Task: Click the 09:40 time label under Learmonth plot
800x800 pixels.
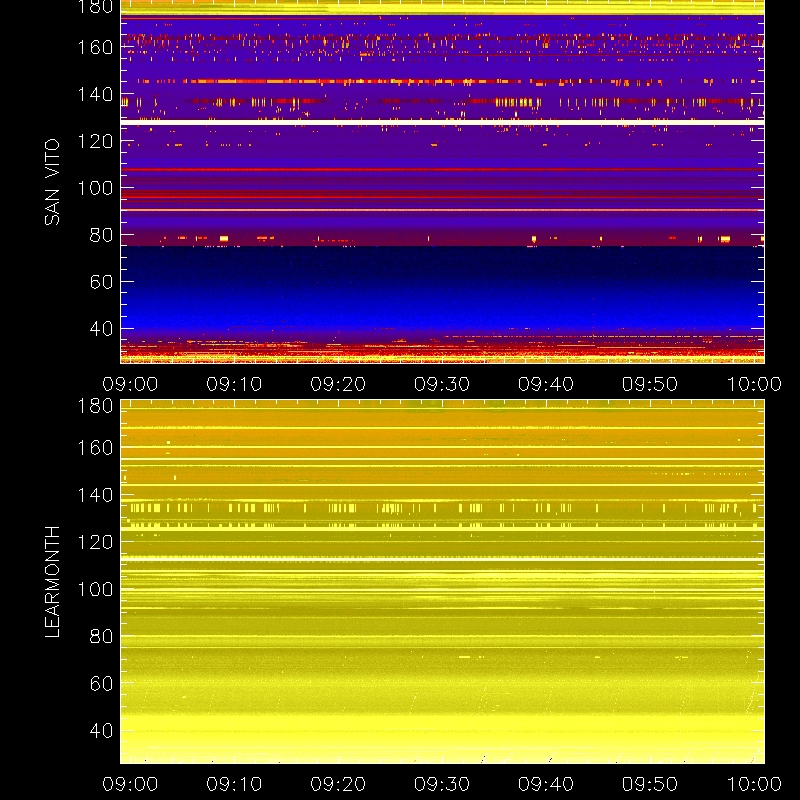Action: click(x=546, y=784)
